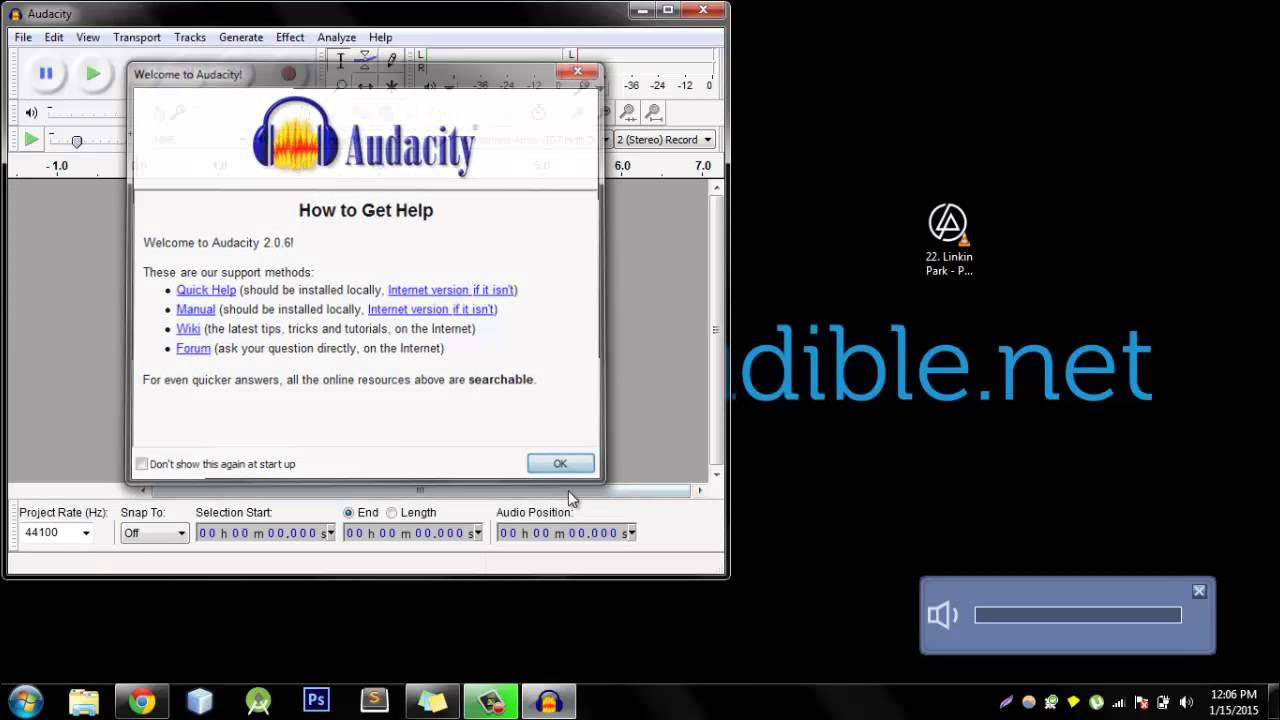Switch to Audacity headphones taskbar icon
Image resolution: width=1280 pixels, height=720 pixels.
548,701
